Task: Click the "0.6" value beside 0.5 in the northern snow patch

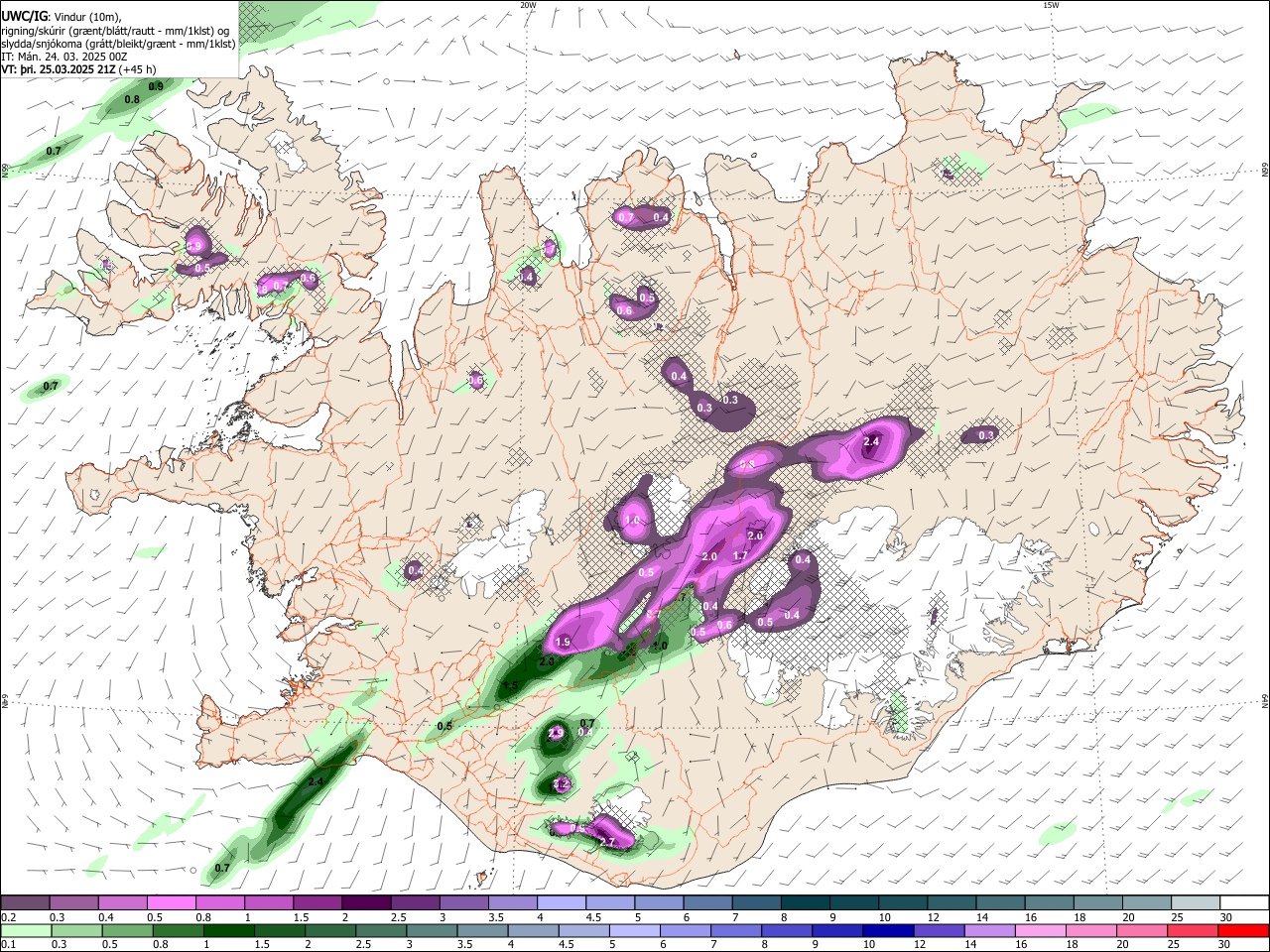Action: pyautogui.click(x=624, y=310)
